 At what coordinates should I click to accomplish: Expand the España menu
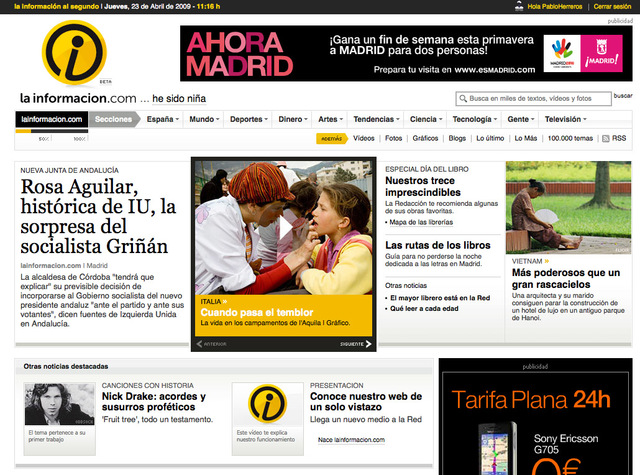coord(163,119)
